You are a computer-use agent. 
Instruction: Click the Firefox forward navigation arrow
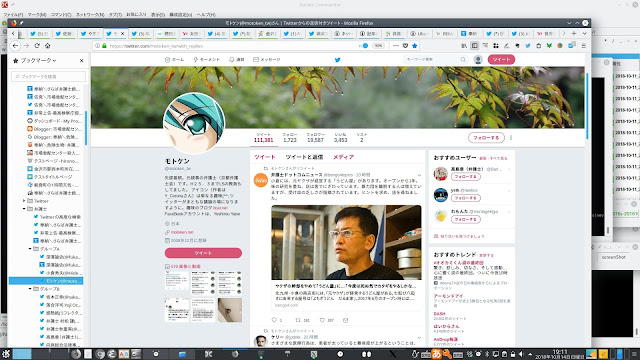pyautogui.click(x=26, y=46)
